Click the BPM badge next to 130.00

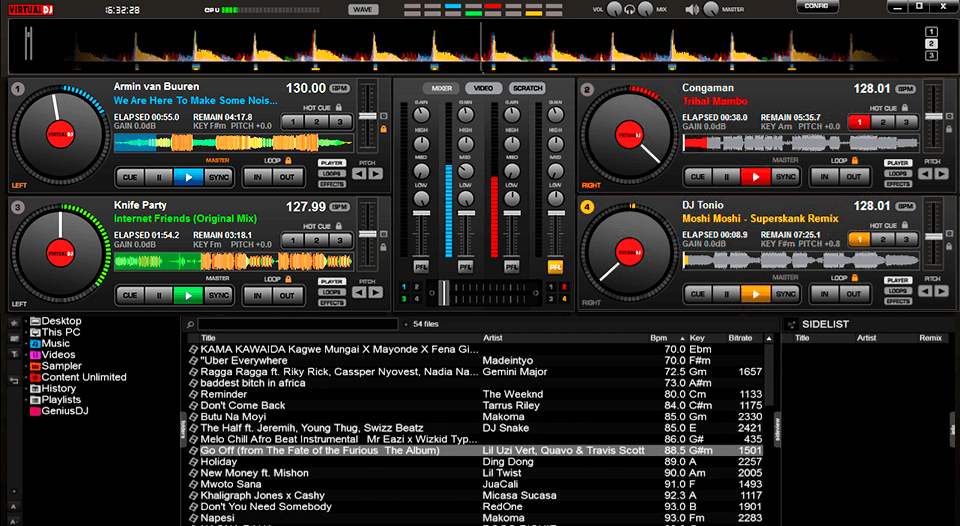pos(340,88)
